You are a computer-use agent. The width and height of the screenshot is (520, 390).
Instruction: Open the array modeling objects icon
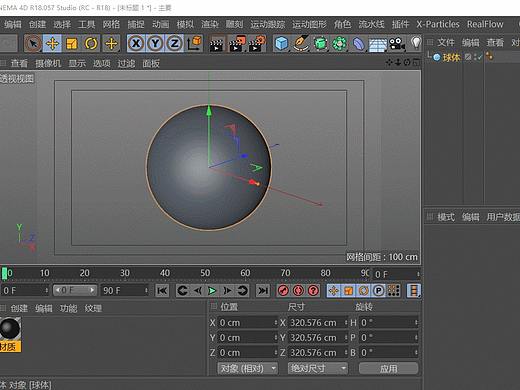[x=339, y=44]
